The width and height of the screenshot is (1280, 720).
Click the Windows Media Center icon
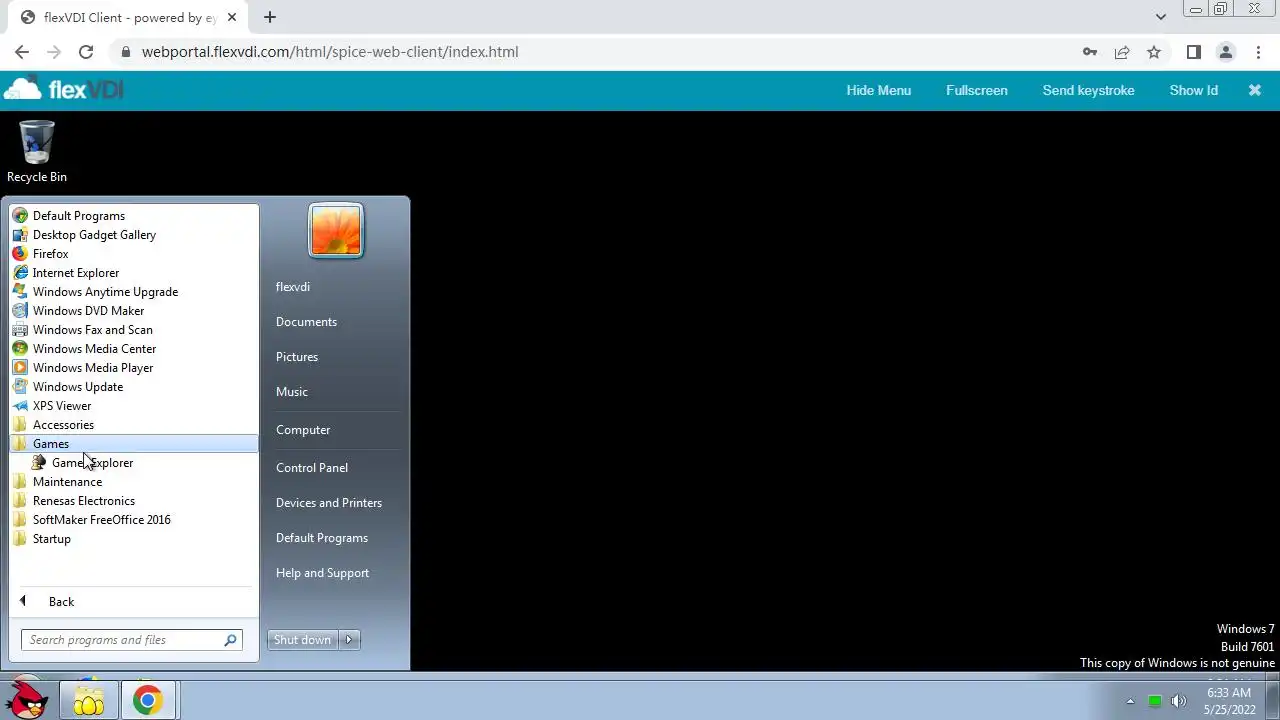pyautogui.click(x=20, y=349)
